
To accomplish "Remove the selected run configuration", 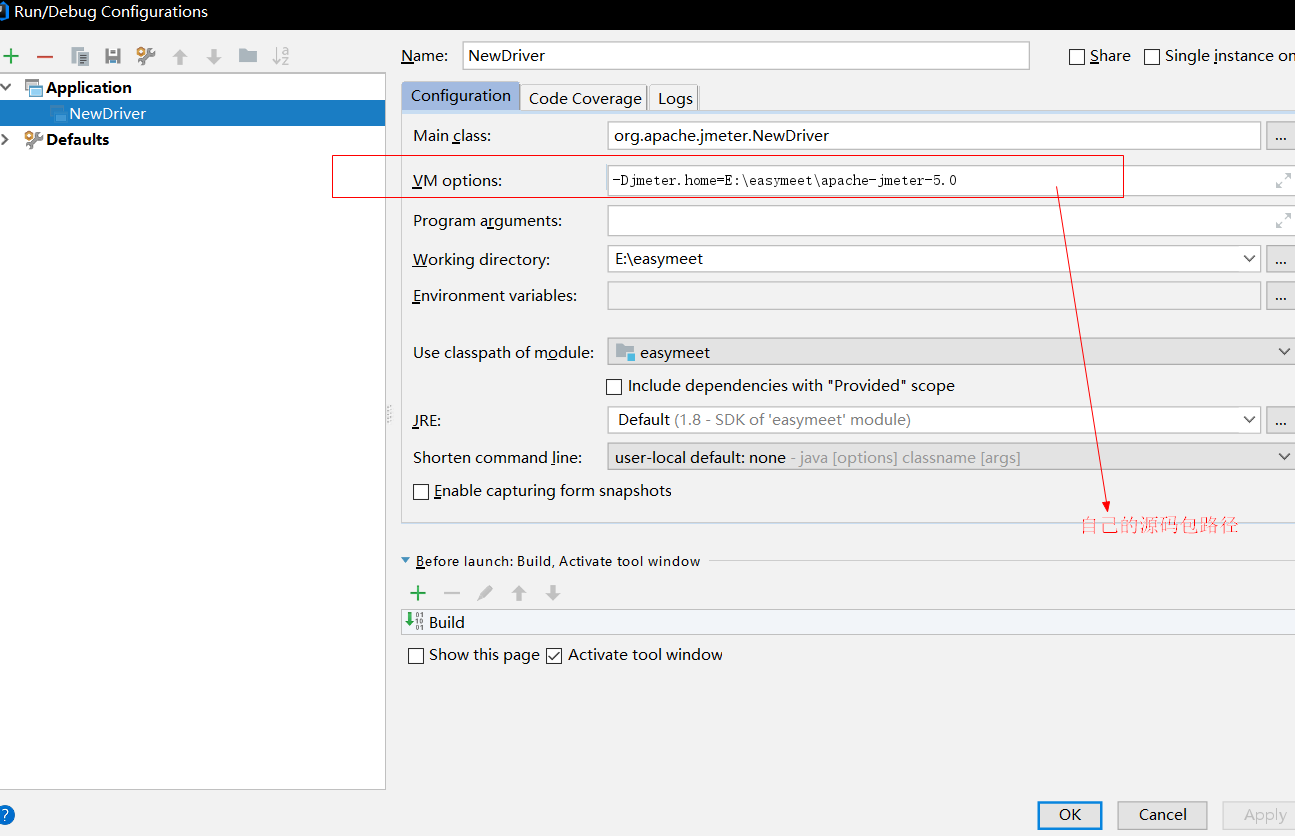I will pyautogui.click(x=45, y=56).
